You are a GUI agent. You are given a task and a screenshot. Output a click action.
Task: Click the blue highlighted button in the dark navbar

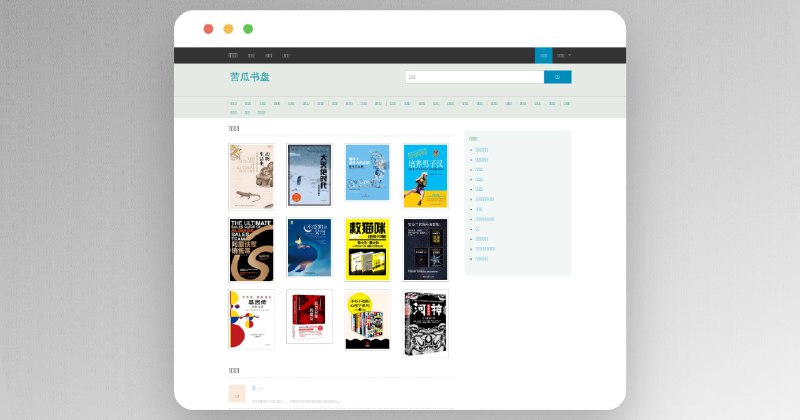point(543,55)
